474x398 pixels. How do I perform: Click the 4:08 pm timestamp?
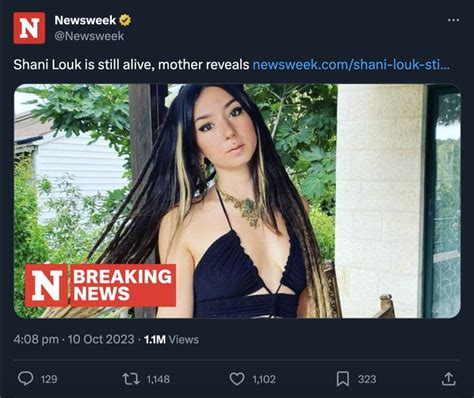(36, 339)
